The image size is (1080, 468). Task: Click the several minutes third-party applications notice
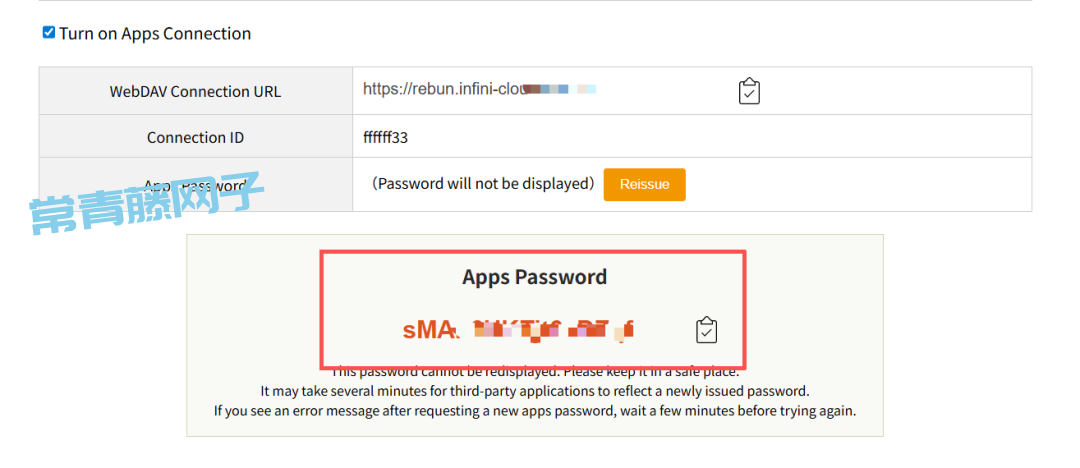pyautogui.click(x=534, y=391)
